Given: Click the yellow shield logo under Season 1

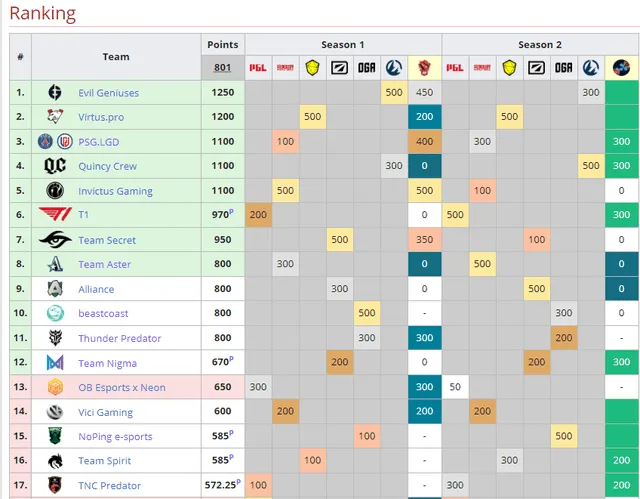Looking at the screenshot, I should (312, 68).
